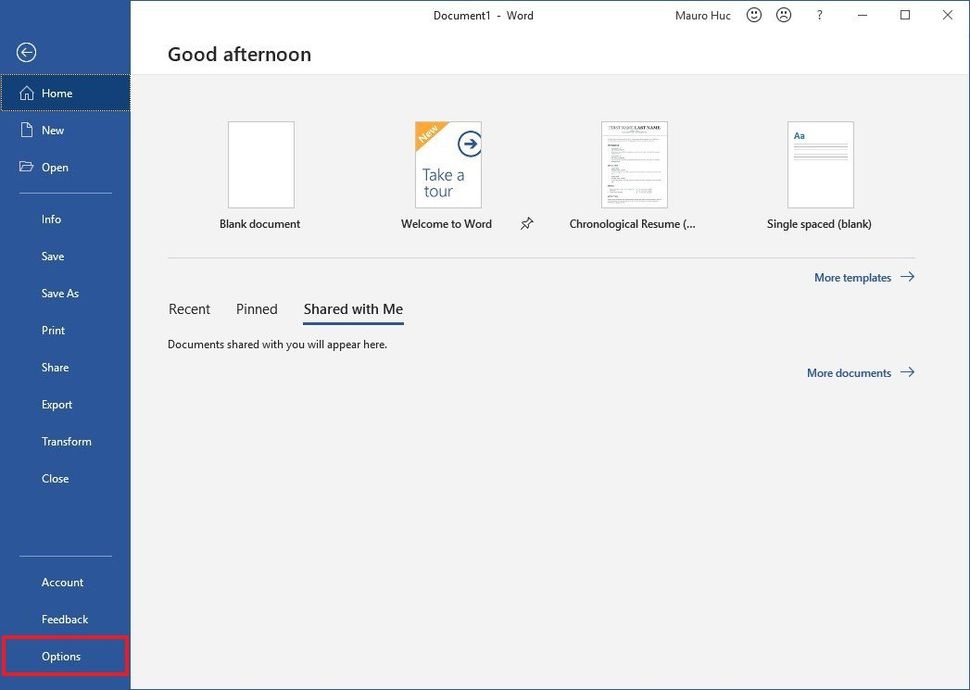Click the back arrow to exit backstage view
This screenshot has height=690, width=970.
pyautogui.click(x=26, y=51)
